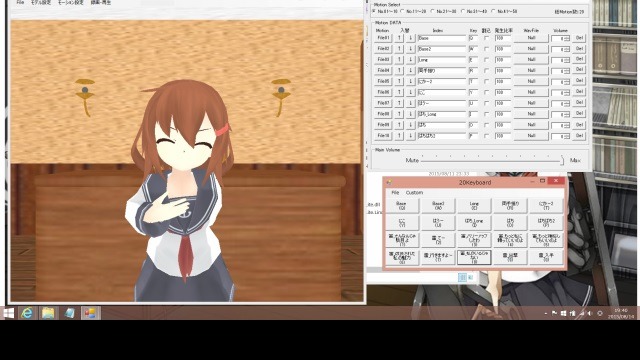Trigger the Base2 (W) button in 20Keyboard
The width and height of the screenshot is (640, 360).
click(x=438, y=205)
